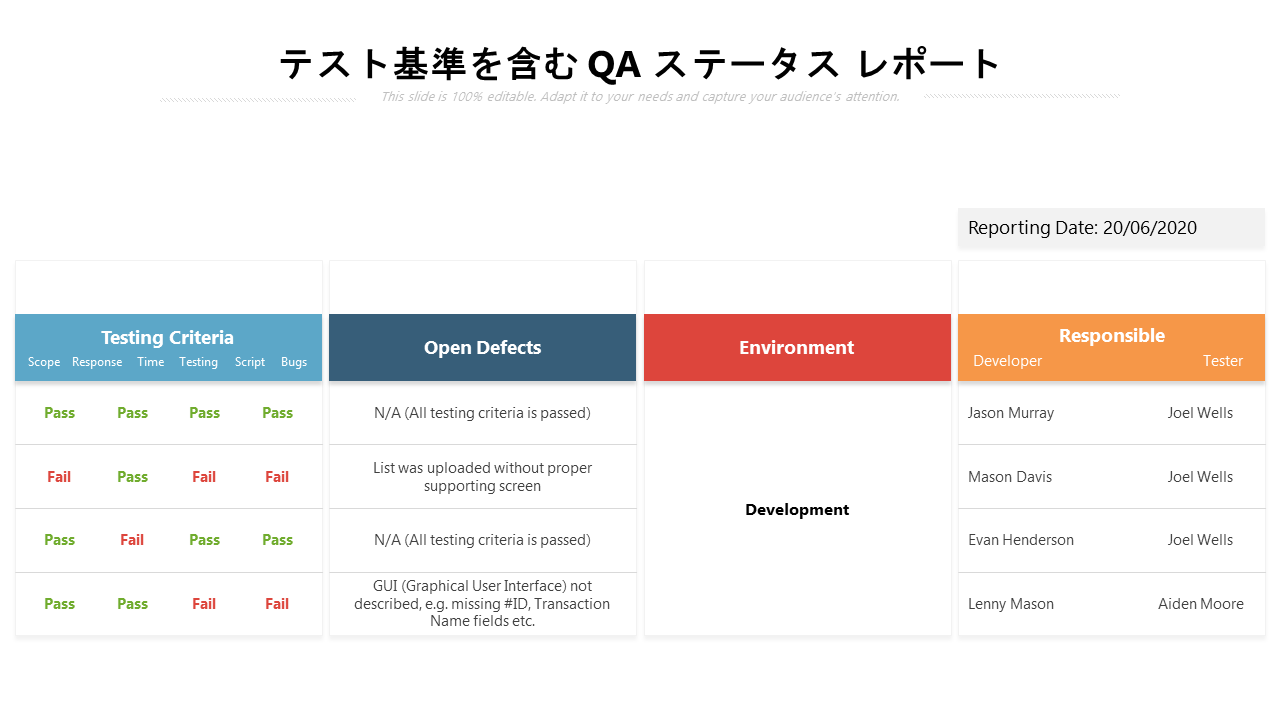Select 'Joel Wells' in Mason Davis's row
This screenshot has width=1280, height=720.
[x=1200, y=477]
